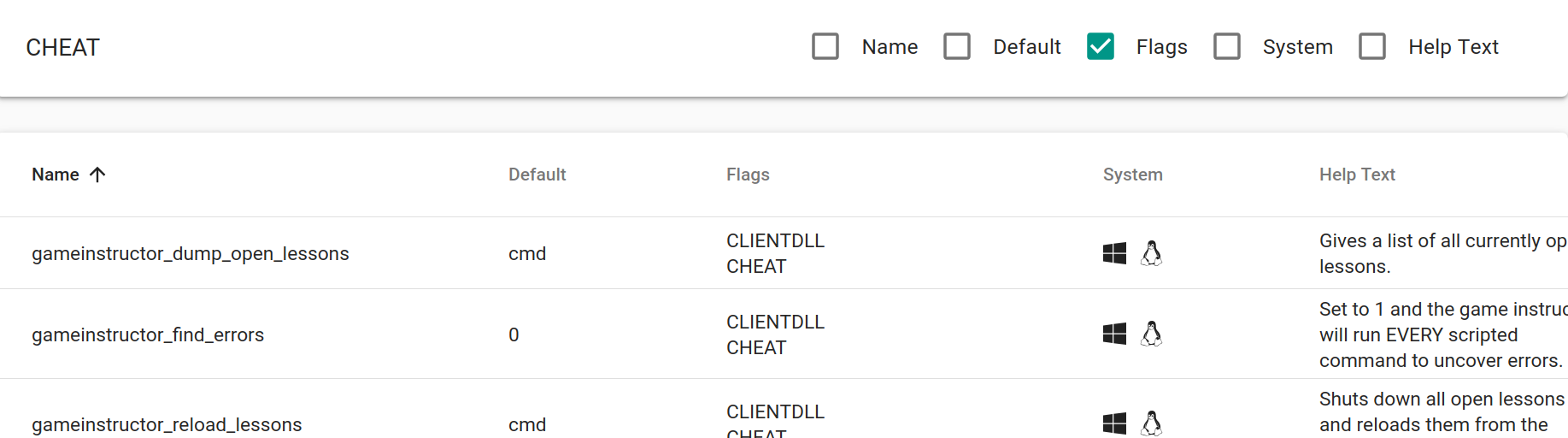Sort table by Name column header

click(x=56, y=175)
